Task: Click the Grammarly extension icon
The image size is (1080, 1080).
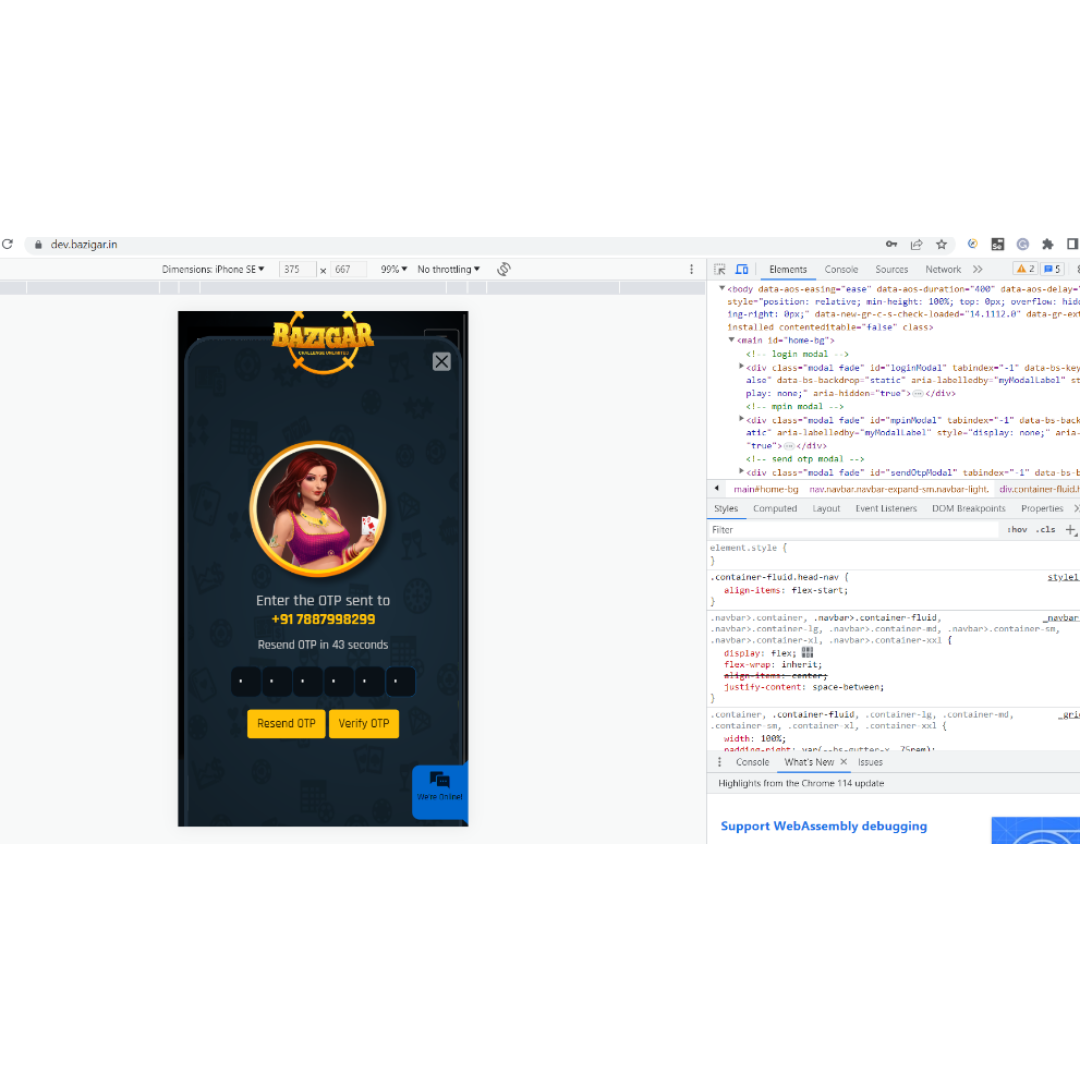Action: click(1023, 244)
